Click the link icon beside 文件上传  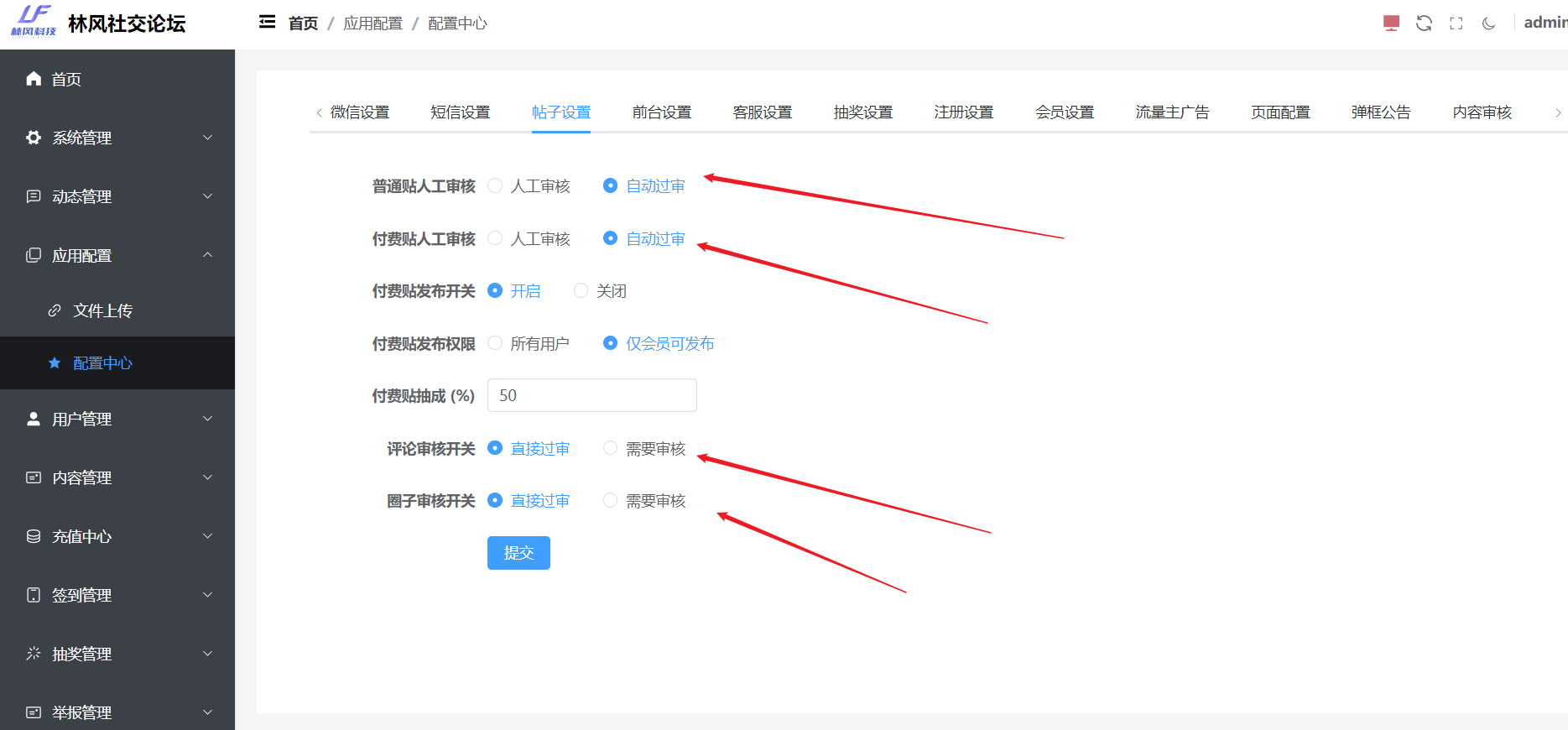pos(55,310)
